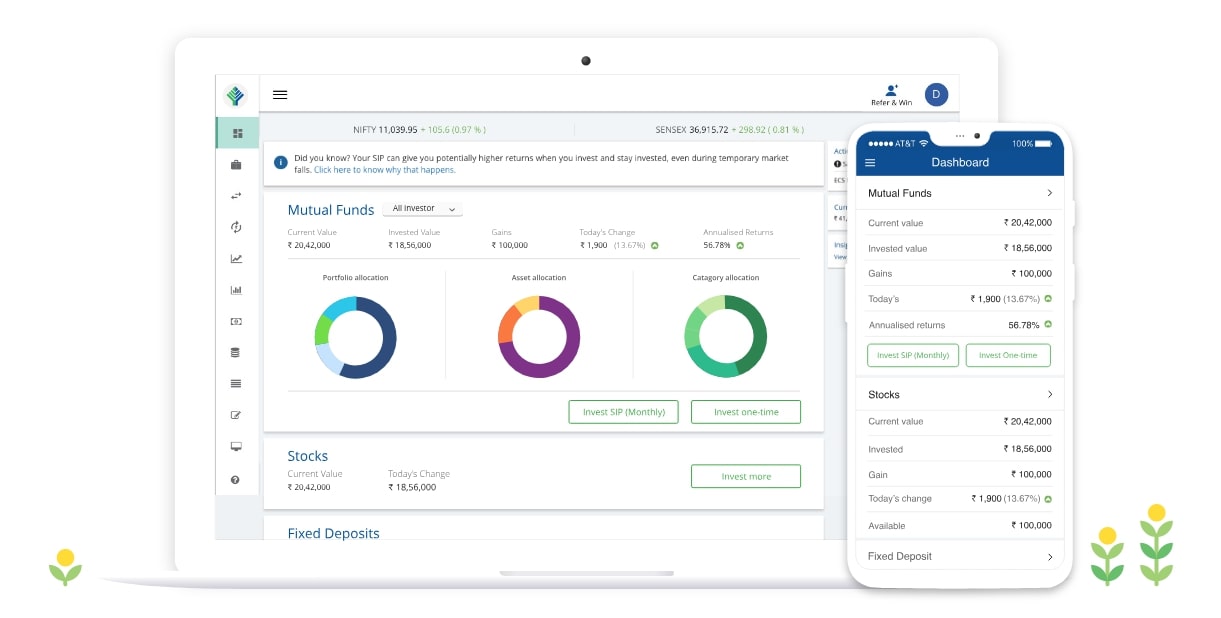Click the cash note icon in the sidebar
The height and width of the screenshot is (618, 1221).
coord(237,322)
